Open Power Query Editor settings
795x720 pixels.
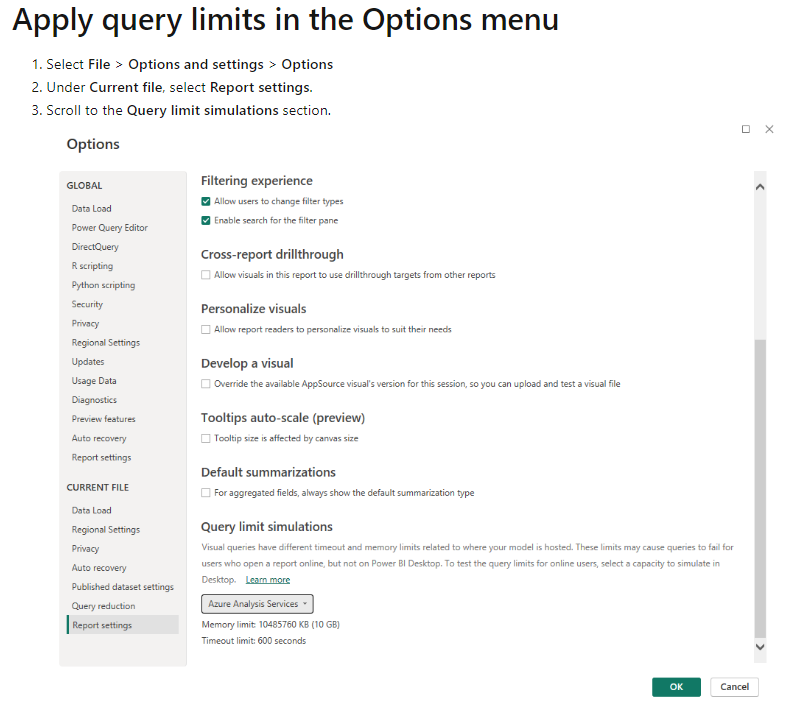[x=110, y=228]
